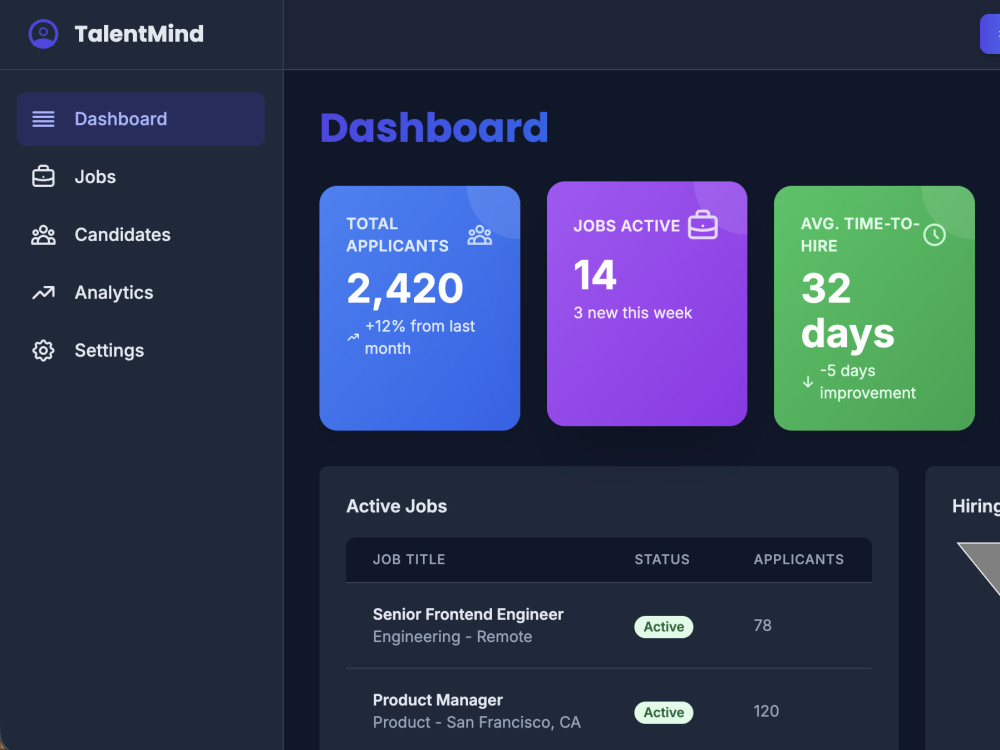
Task: Click the trend-up icon beside +12% text
Action: (x=353, y=337)
